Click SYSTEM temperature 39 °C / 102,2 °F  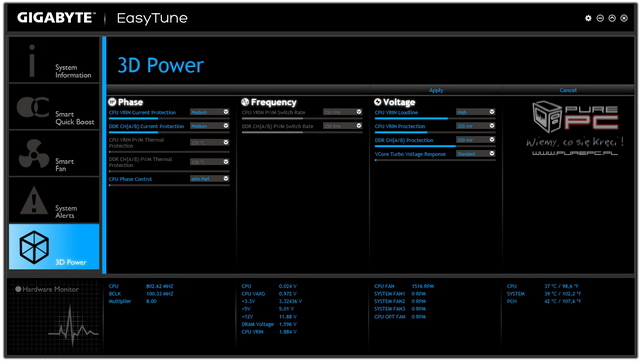point(563,294)
